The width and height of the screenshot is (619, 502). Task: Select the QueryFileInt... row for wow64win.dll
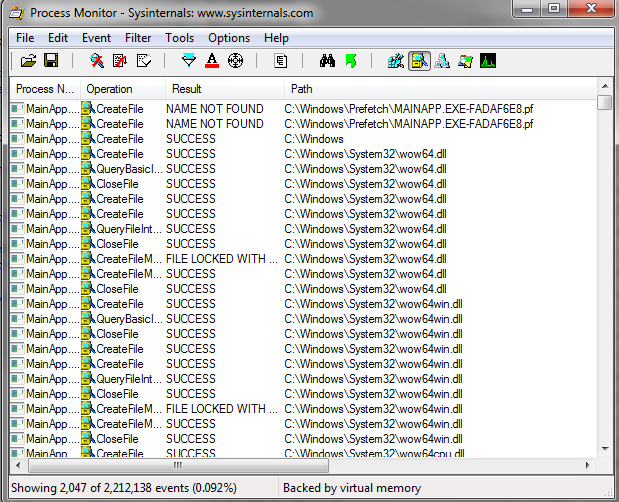pyautogui.click(x=303, y=379)
